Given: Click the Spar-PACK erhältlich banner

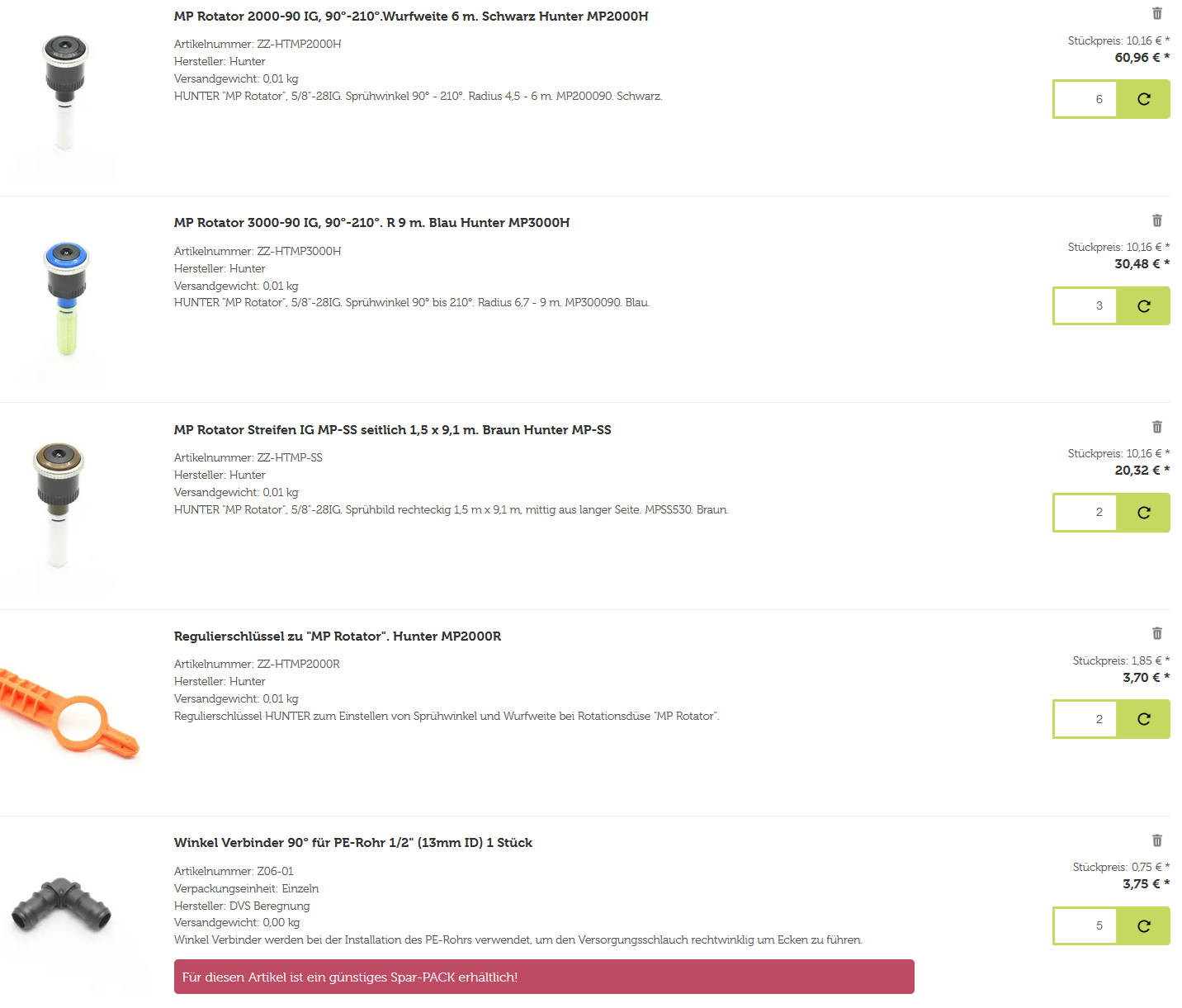Looking at the screenshot, I should pos(544,977).
